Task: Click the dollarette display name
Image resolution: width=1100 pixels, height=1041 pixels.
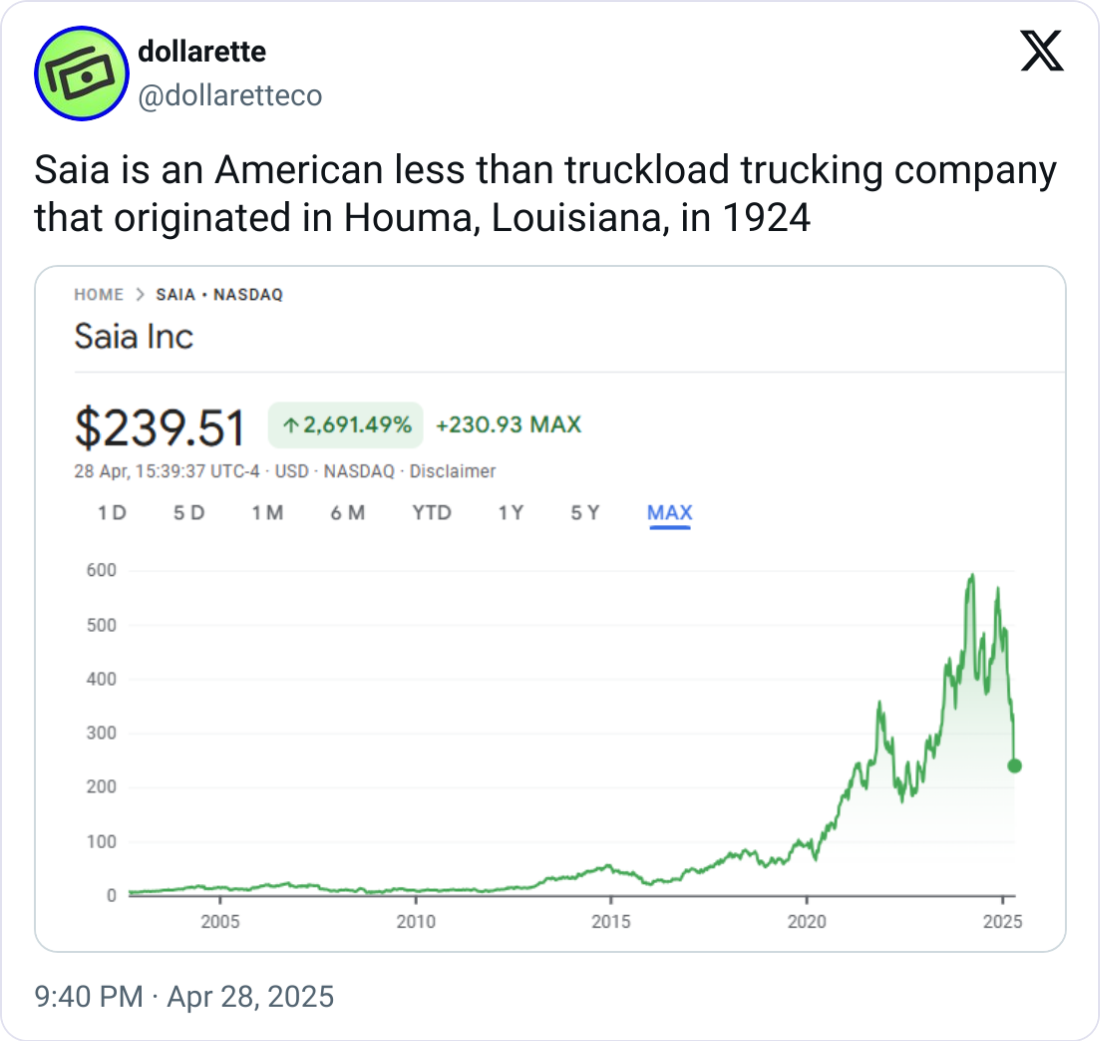Action: tap(202, 52)
